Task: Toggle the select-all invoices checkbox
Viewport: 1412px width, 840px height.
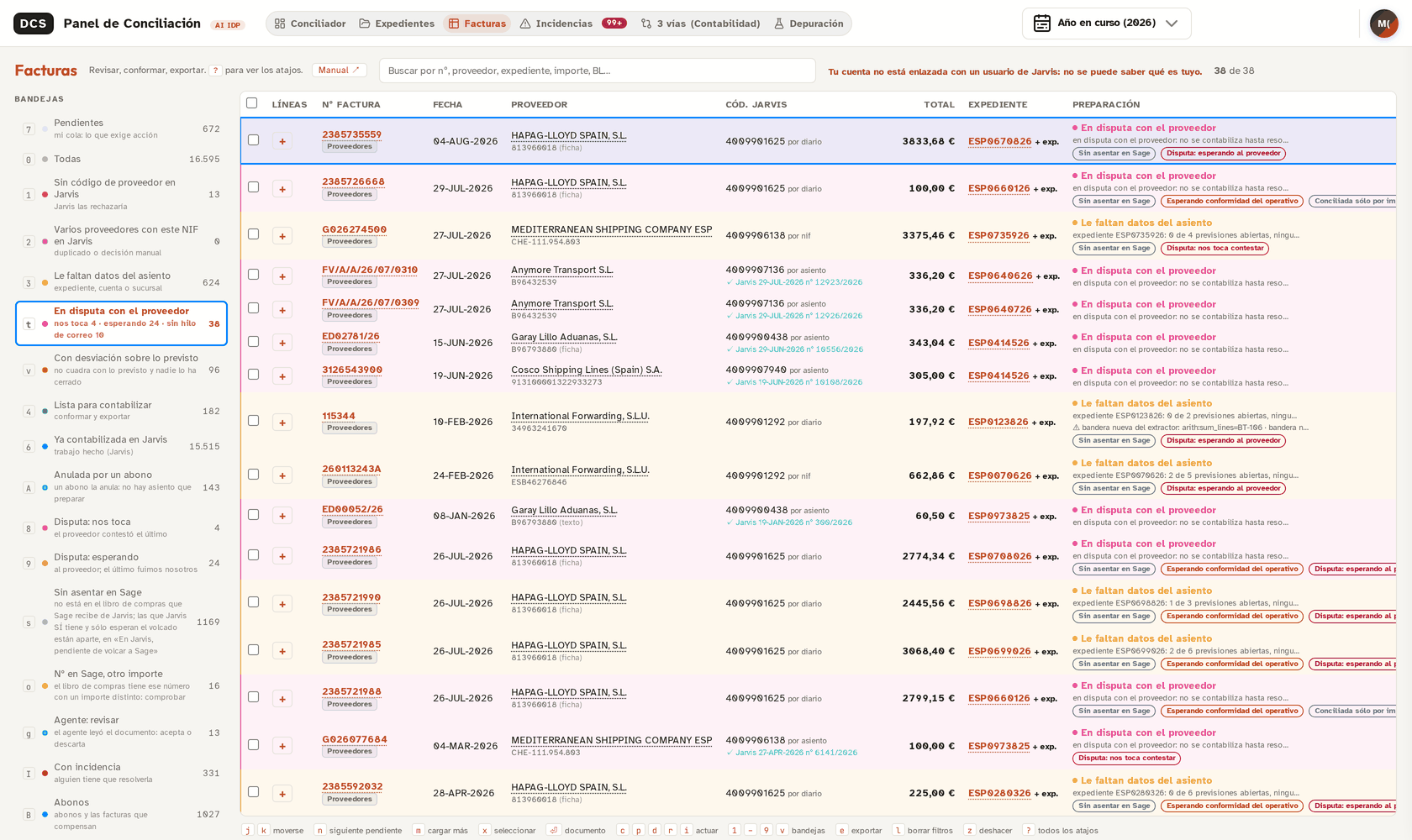Action: click(x=251, y=103)
